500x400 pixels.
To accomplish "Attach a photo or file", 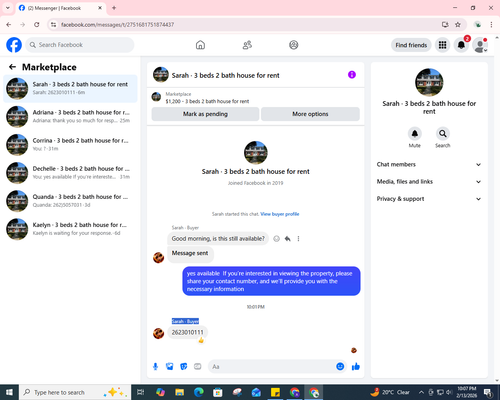I will click(170, 367).
